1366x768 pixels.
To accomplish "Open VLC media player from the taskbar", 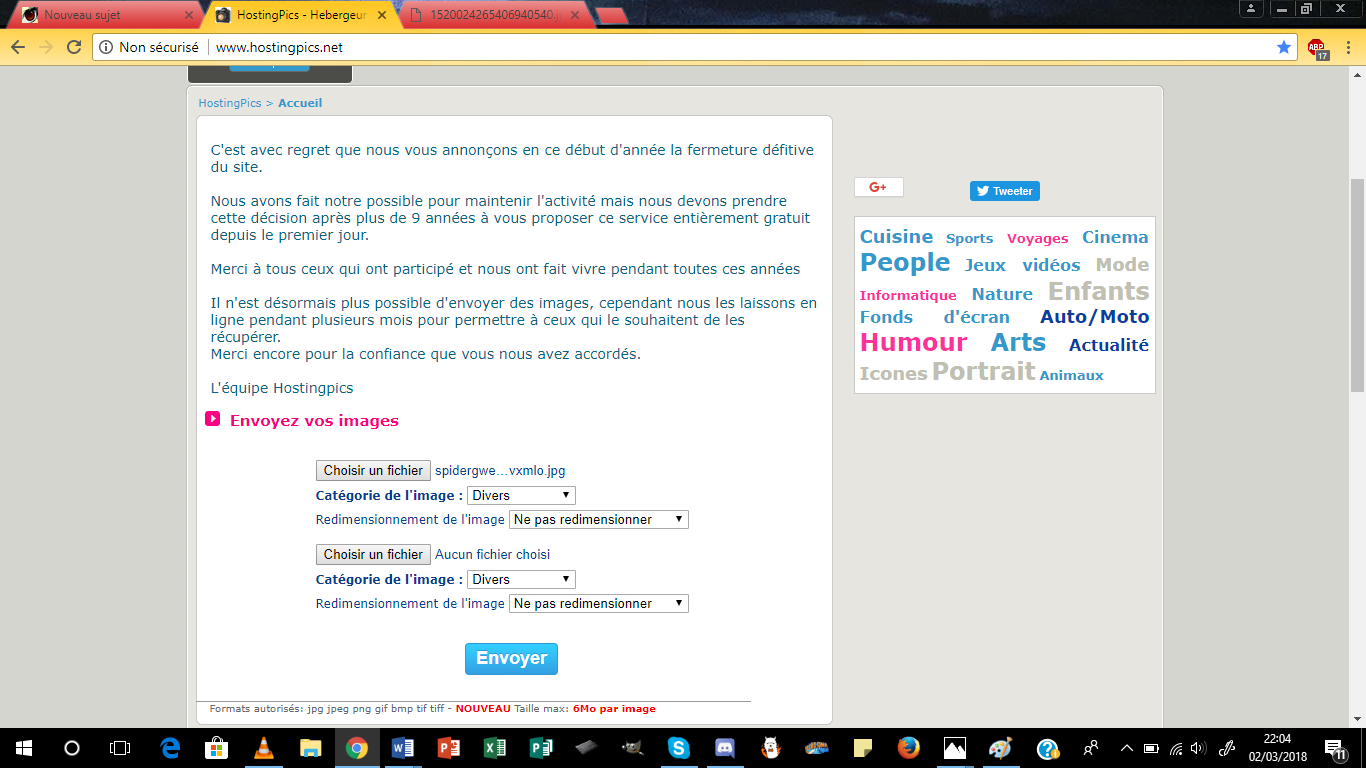I will point(264,748).
